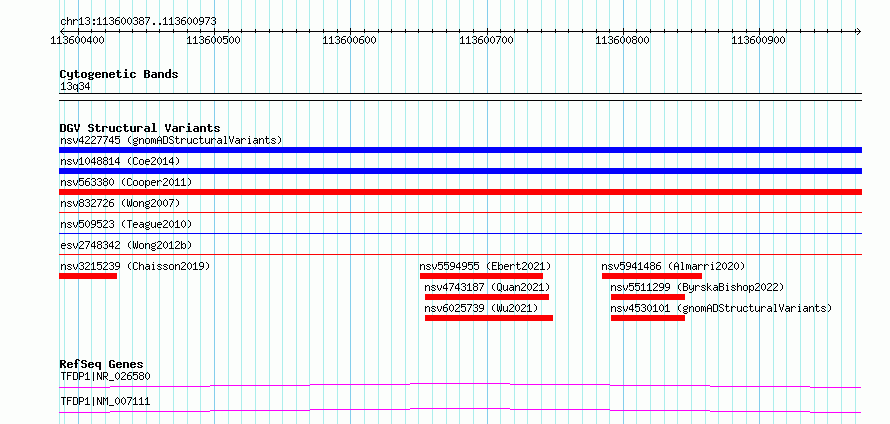890x424 pixels.
Task: Select the short red nsv3215239 bar
Action: [88, 276]
